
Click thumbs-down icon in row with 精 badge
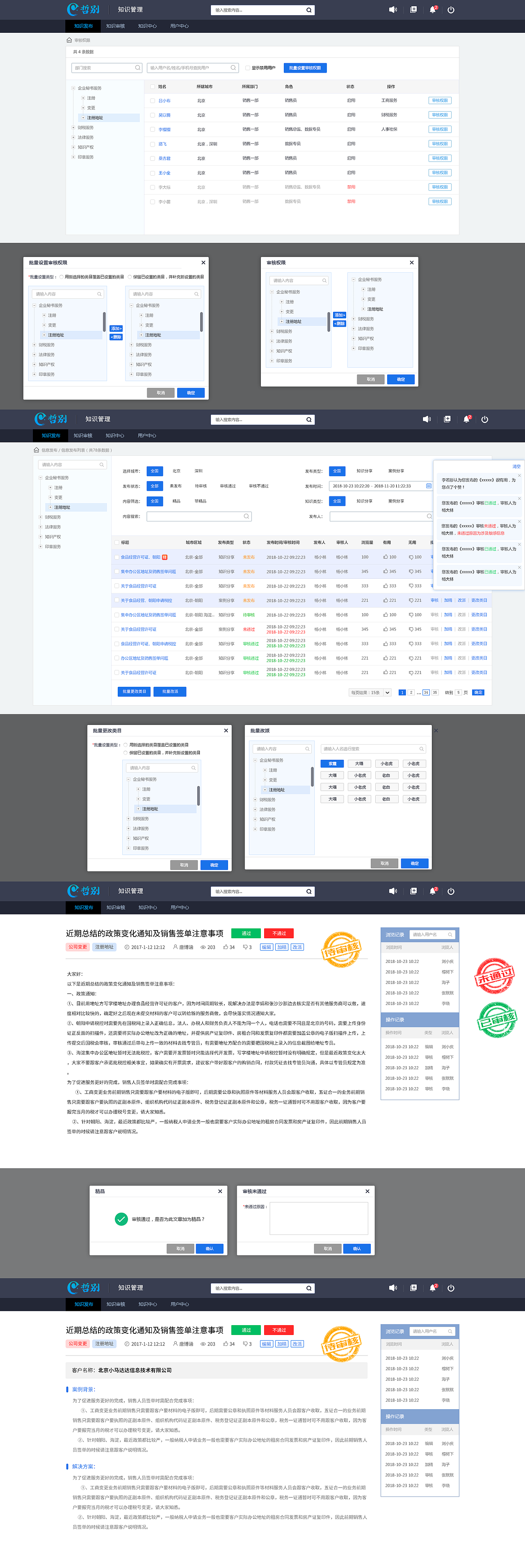coord(411,557)
